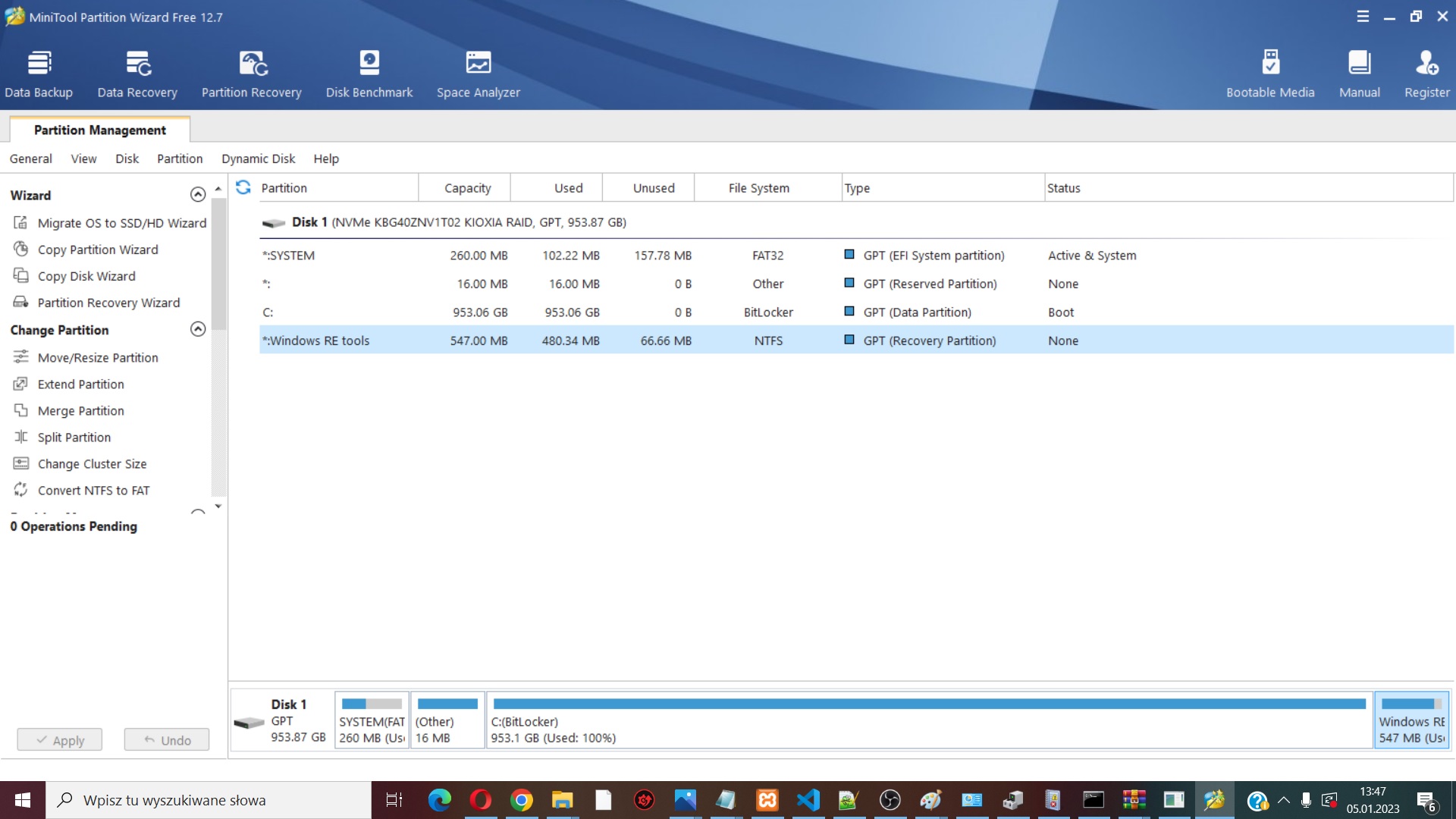Select Change Cluster Size
The width and height of the screenshot is (1456, 819).
tap(80, 464)
